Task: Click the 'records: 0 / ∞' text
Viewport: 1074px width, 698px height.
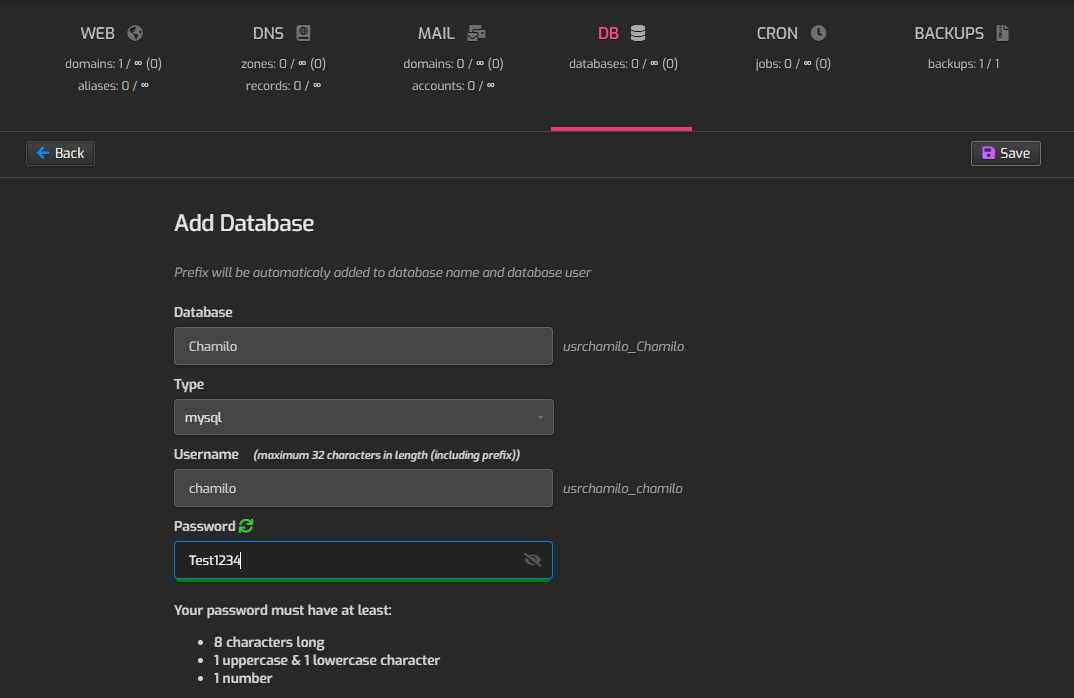Action: point(283,86)
